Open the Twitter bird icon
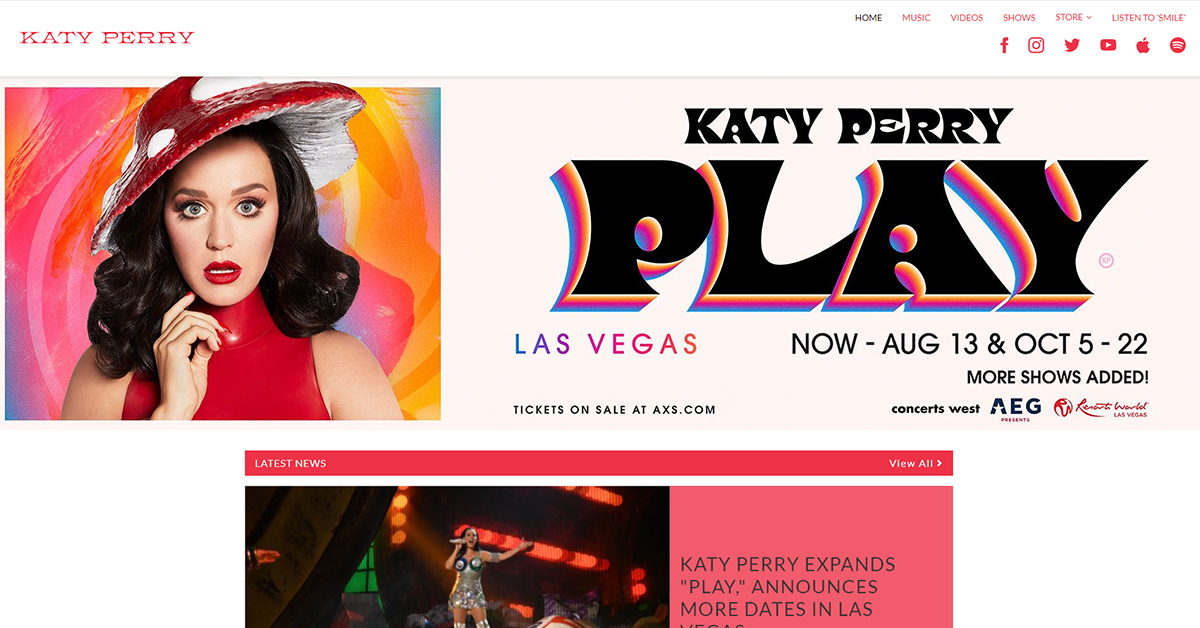Screen dimensions: 1200x628 1072,45
